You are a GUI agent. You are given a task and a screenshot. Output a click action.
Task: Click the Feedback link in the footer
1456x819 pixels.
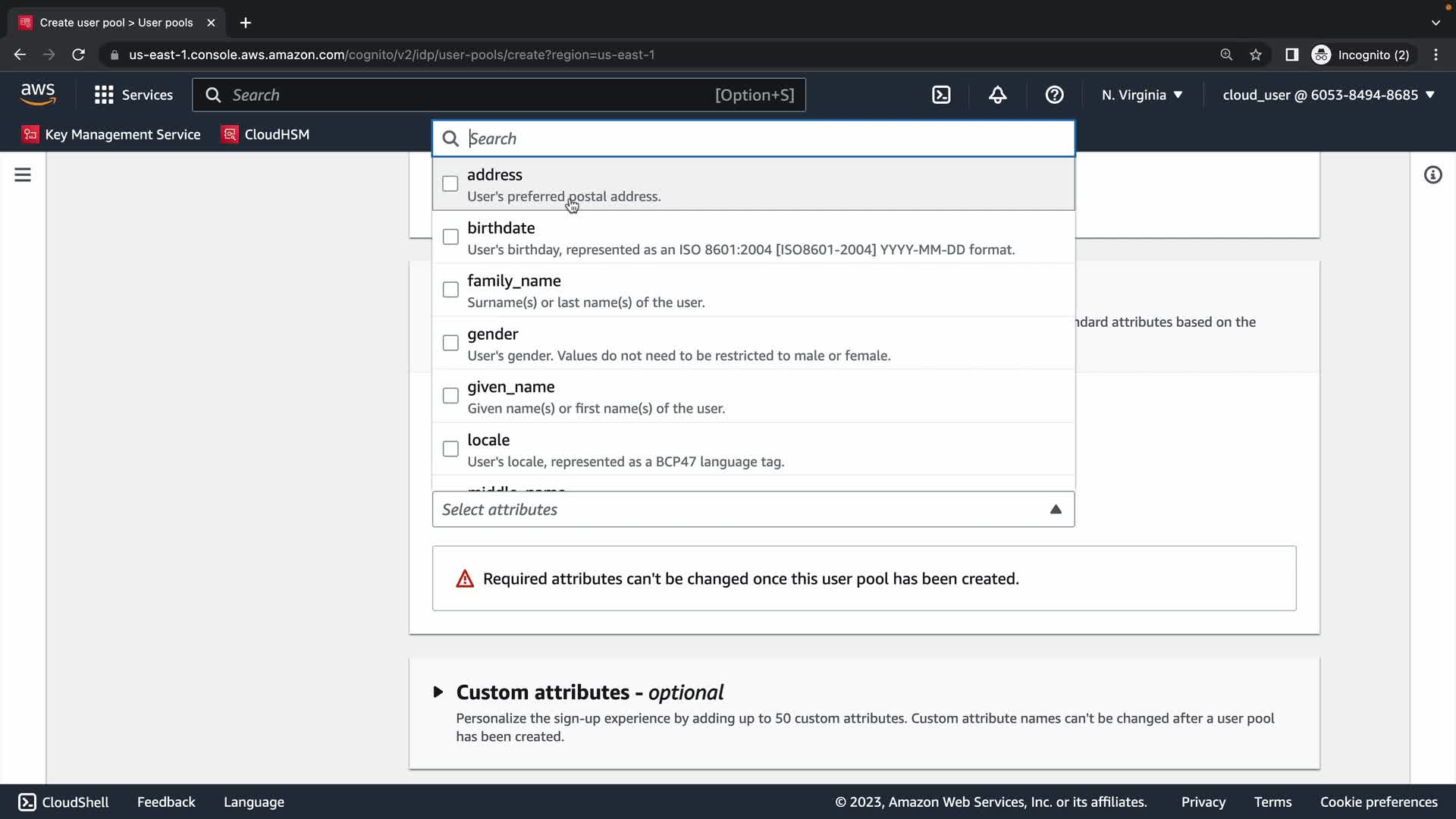coord(166,802)
